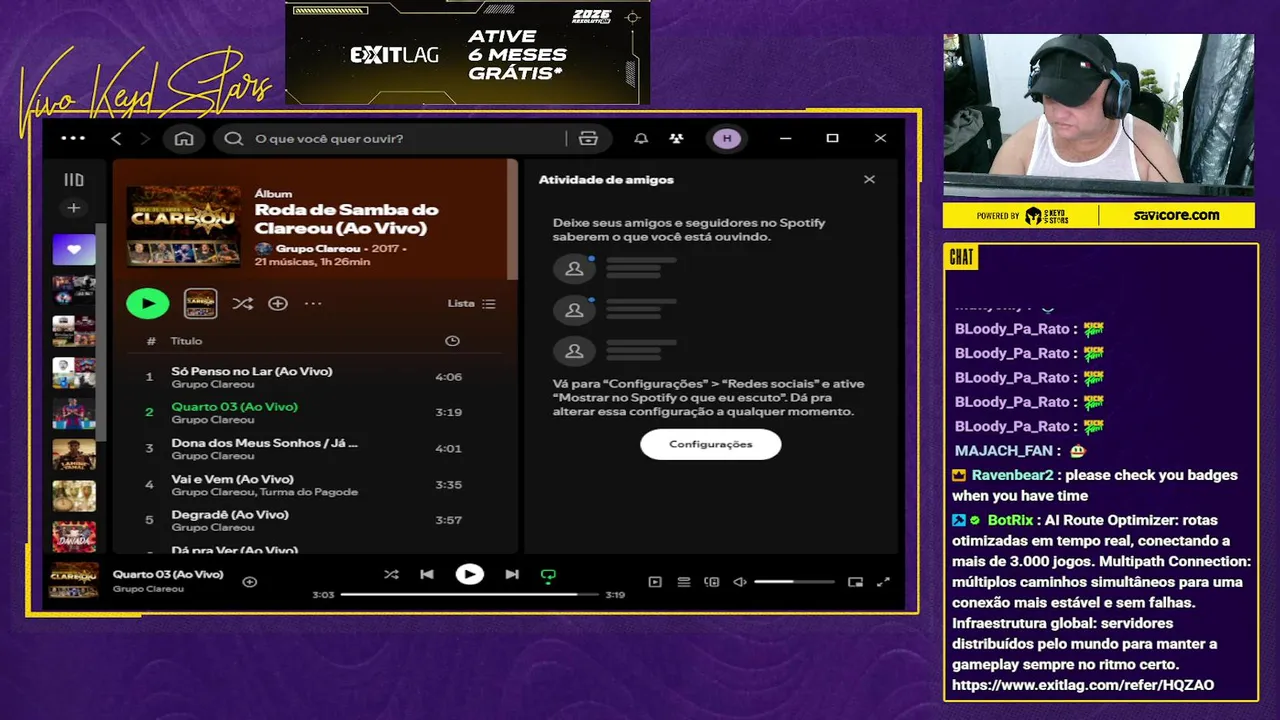Open now-playing cover art in bottom bar
The width and height of the screenshot is (1280, 720).
[75, 580]
